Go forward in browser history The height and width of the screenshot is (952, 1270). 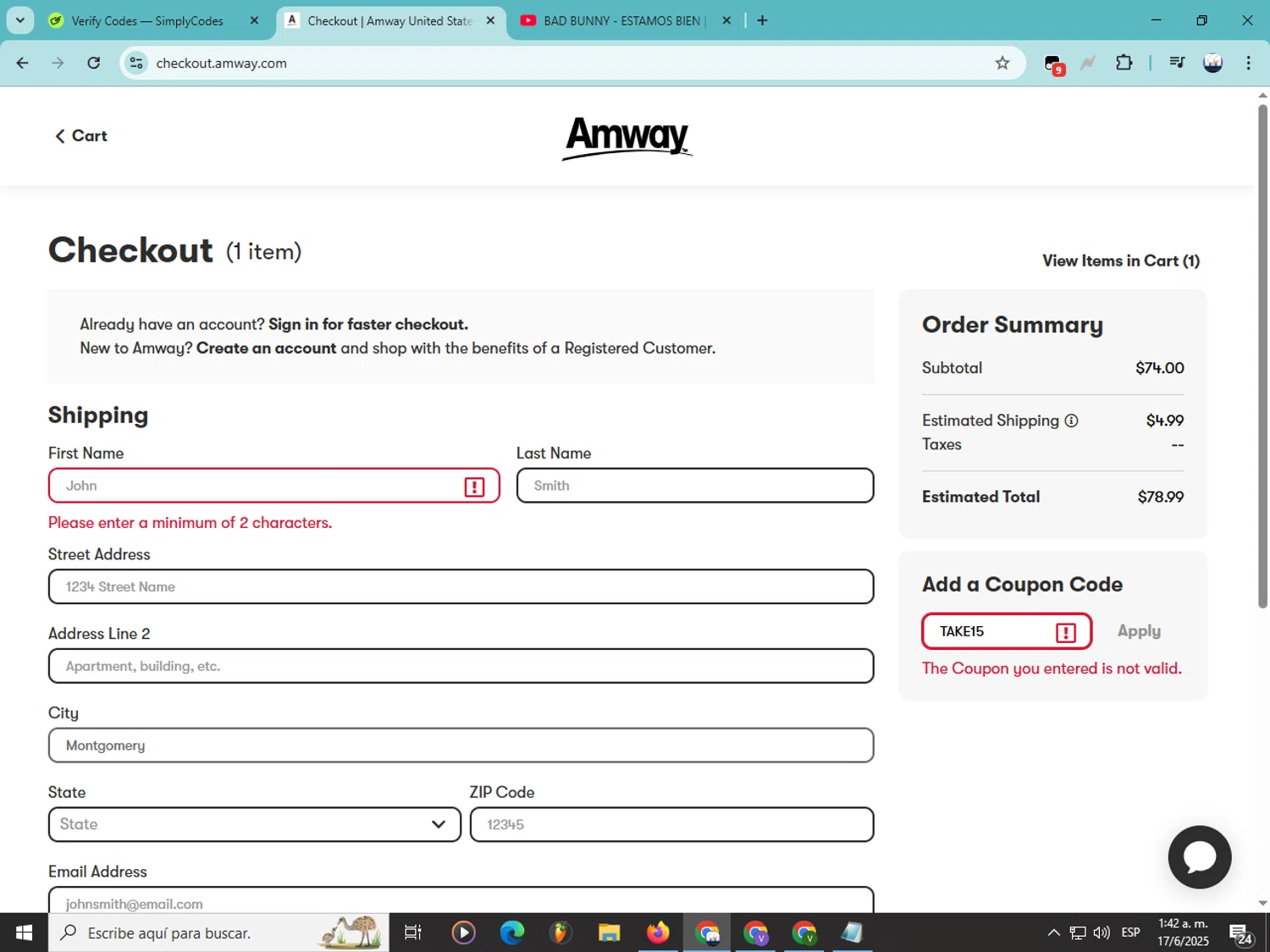(58, 63)
